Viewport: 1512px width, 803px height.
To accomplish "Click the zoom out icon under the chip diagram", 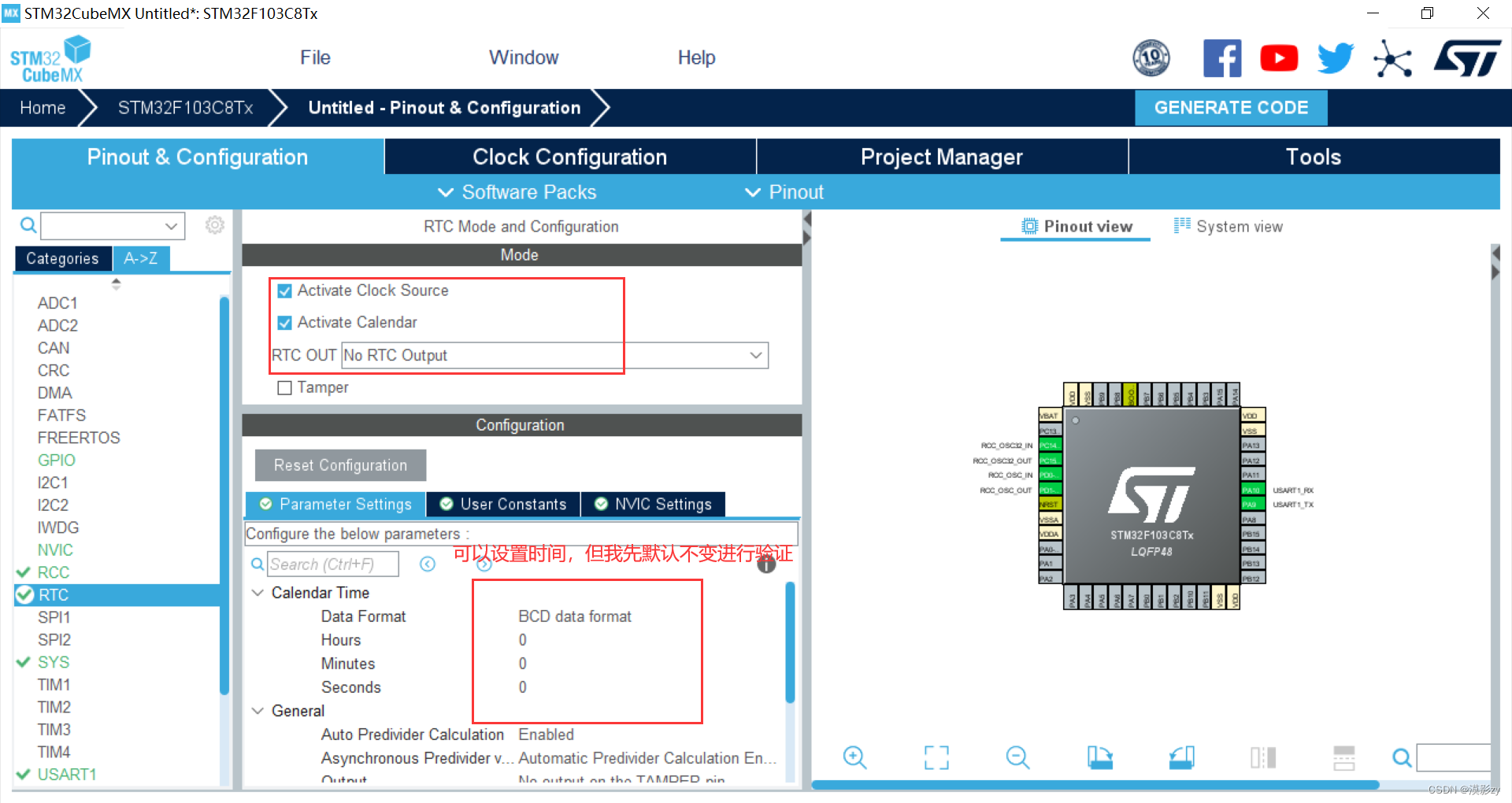I will 1017,757.
